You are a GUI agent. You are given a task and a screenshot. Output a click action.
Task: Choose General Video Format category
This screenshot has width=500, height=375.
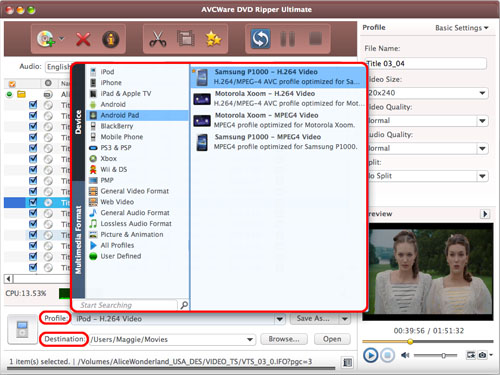coord(137,191)
